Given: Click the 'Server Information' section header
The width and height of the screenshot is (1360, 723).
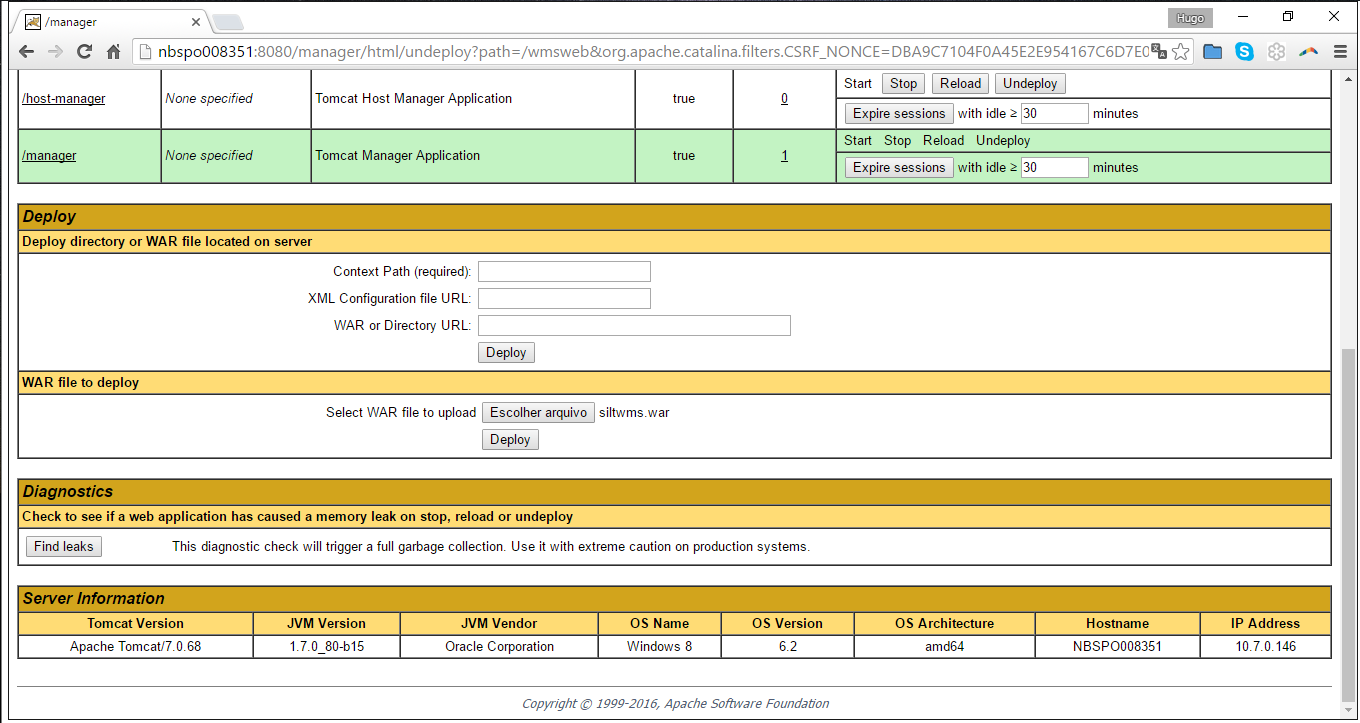Looking at the screenshot, I should pyautogui.click(x=675, y=599).
